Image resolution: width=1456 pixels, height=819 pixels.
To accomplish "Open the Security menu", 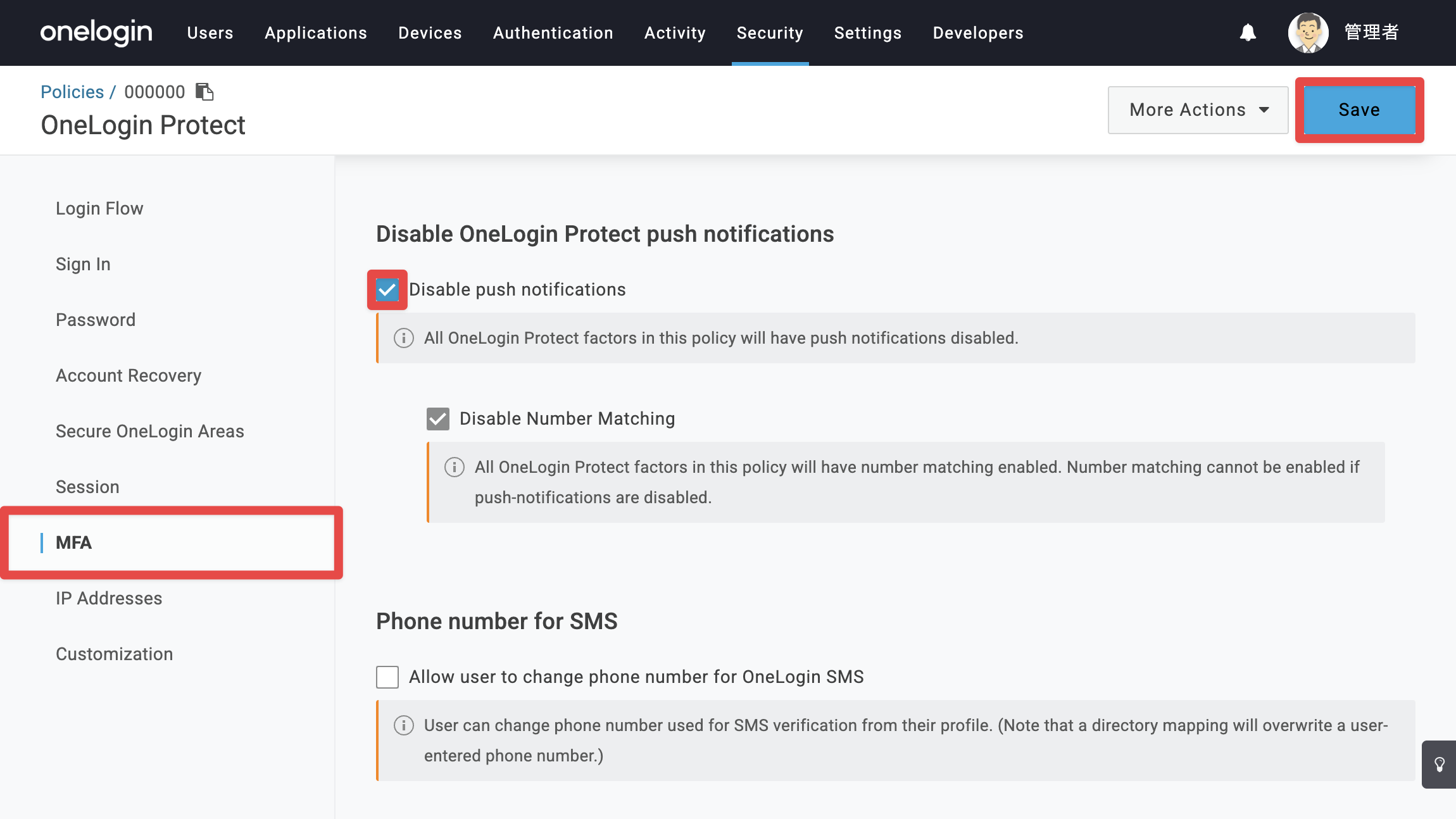I will pyautogui.click(x=770, y=33).
